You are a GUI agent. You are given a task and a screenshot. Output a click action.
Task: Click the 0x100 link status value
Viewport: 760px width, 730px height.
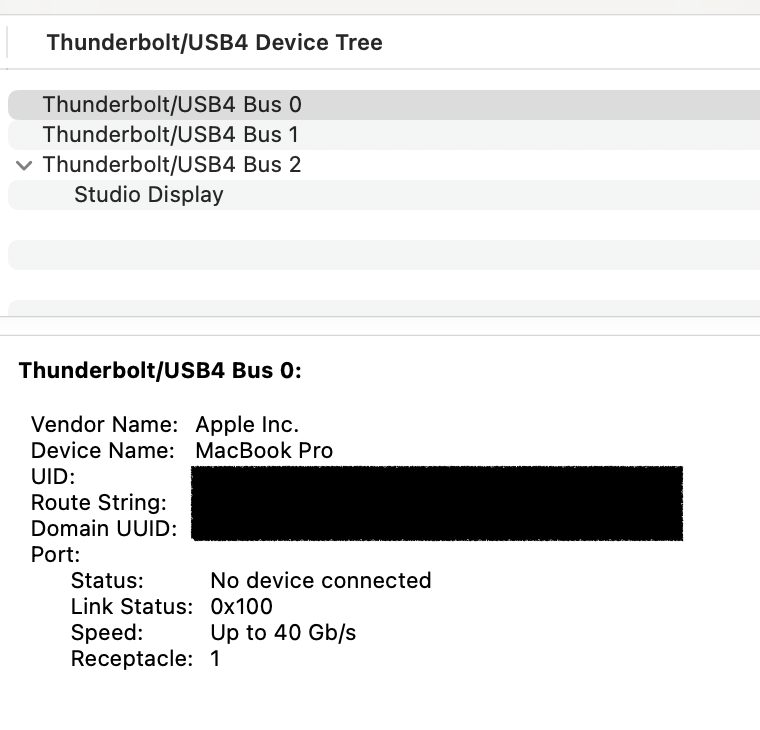(241, 607)
